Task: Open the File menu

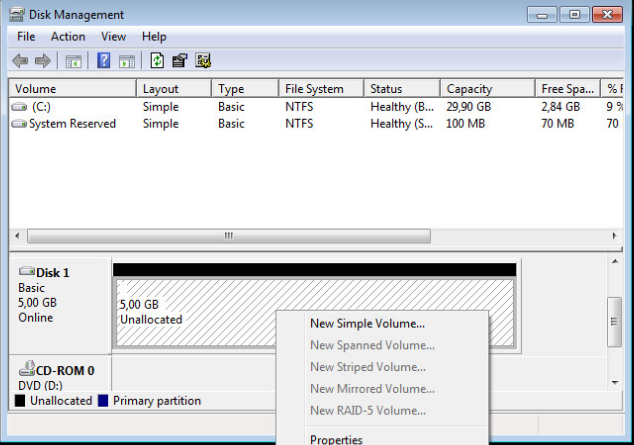Action: (26, 37)
